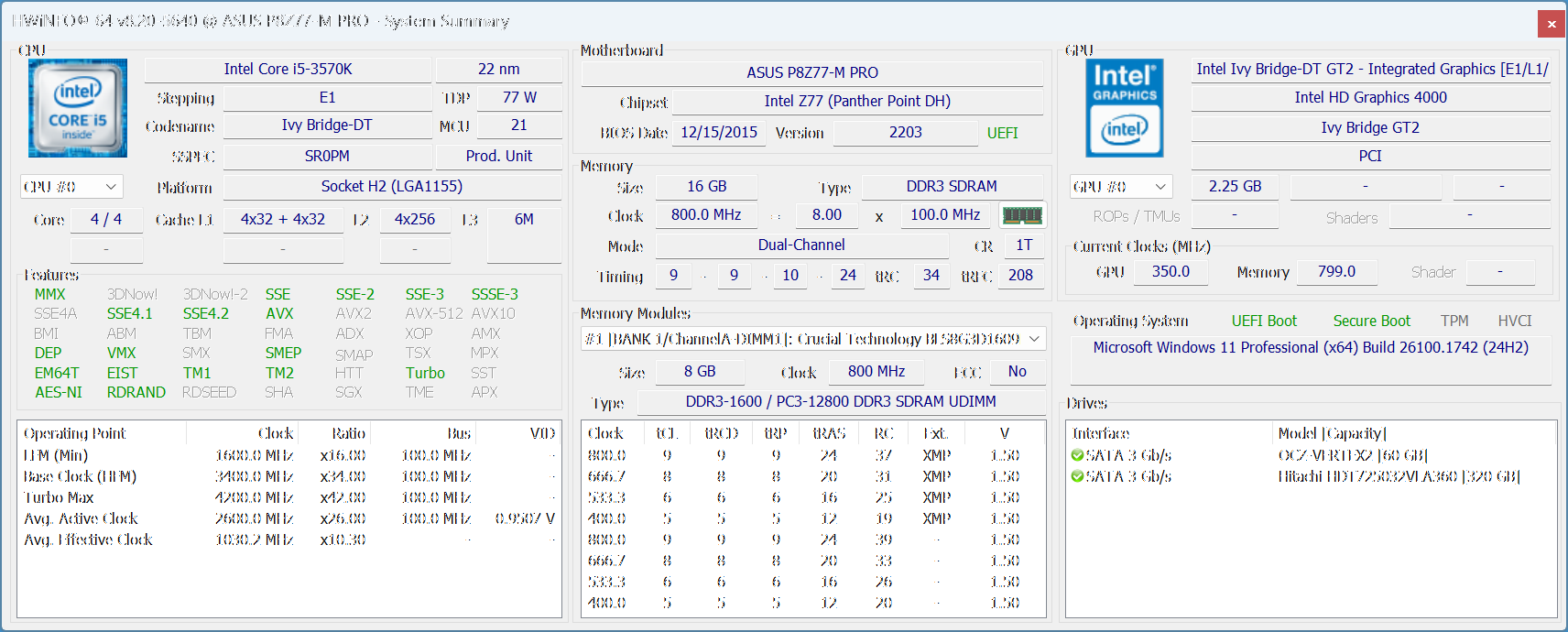Click the AES-NI feature flag

pyautogui.click(x=59, y=393)
